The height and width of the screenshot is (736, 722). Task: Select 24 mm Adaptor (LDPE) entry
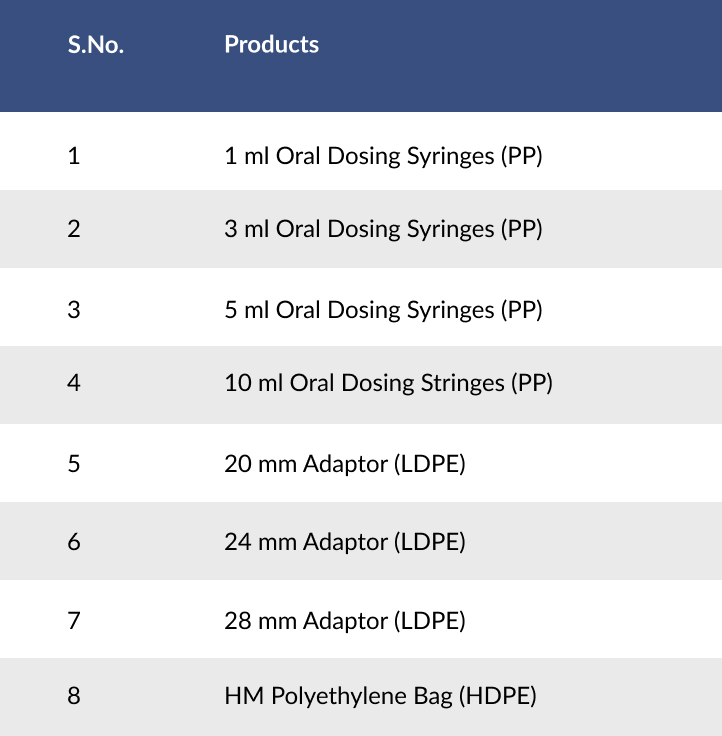(345, 542)
